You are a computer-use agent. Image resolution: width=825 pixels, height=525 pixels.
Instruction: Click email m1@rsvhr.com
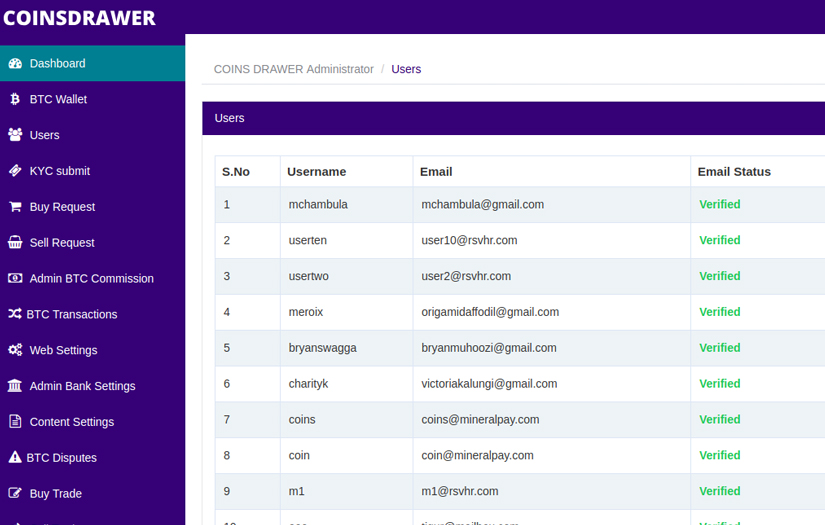coord(460,491)
